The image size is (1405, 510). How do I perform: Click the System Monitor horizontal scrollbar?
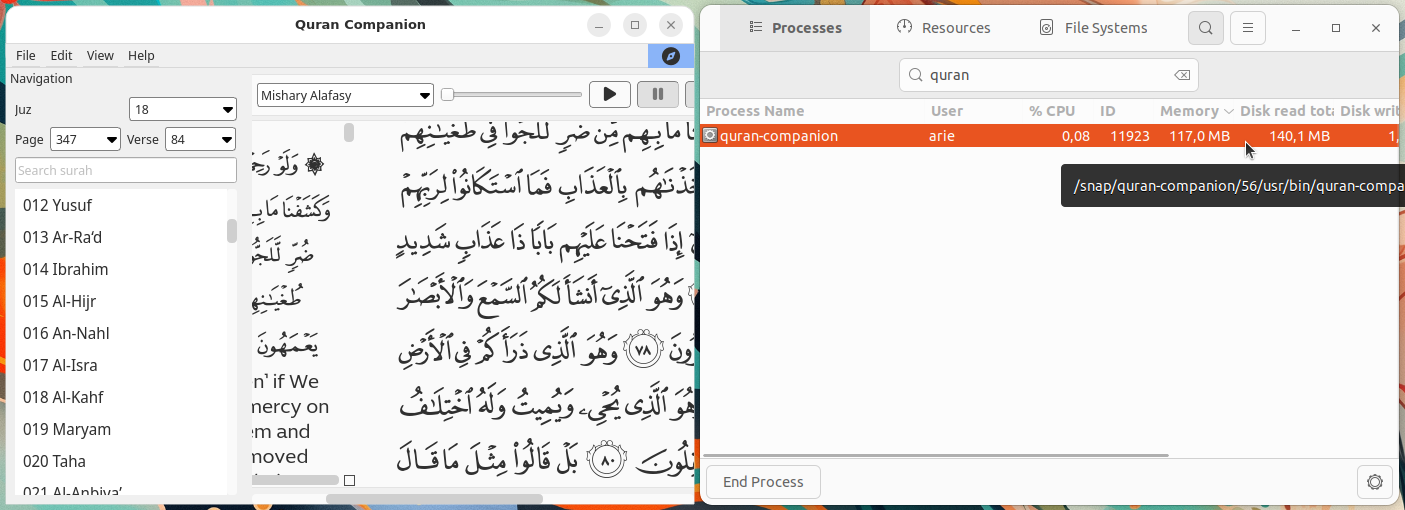tap(937, 455)
